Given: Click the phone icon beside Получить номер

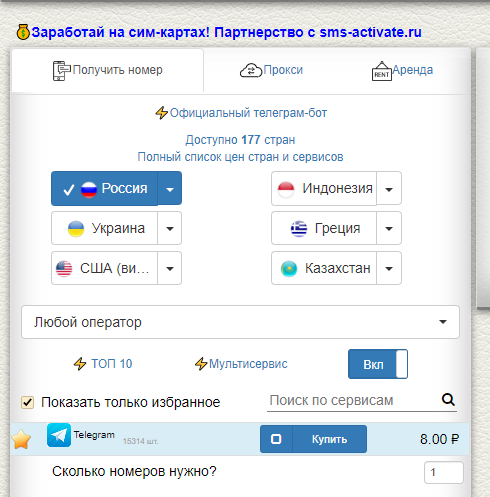Looking at the screenshot, I should [61, 71].
